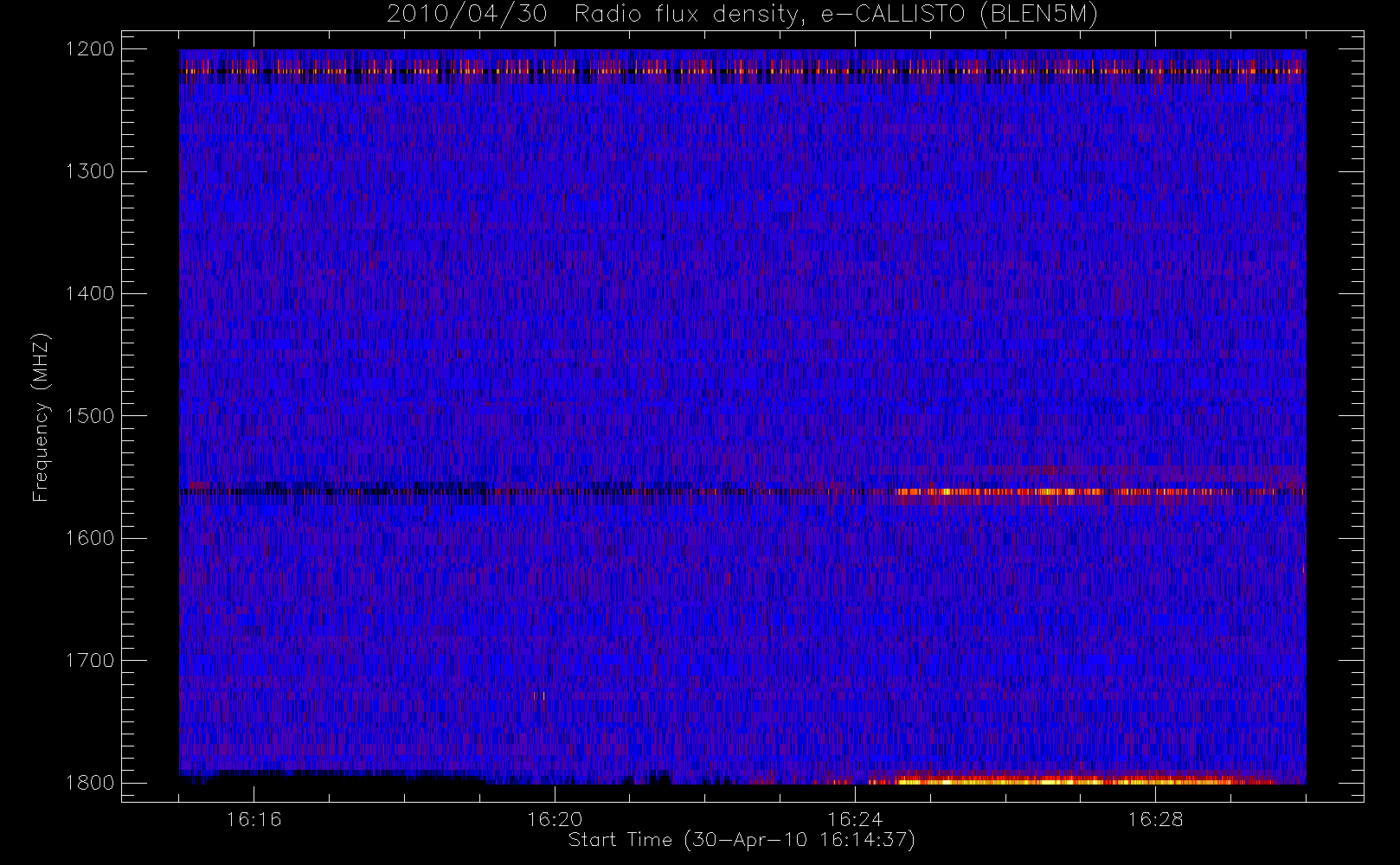This screenshot has height=865, width=1400.
Task: Select the 1600 frequency tick label
Action: (x=90, y=538)
